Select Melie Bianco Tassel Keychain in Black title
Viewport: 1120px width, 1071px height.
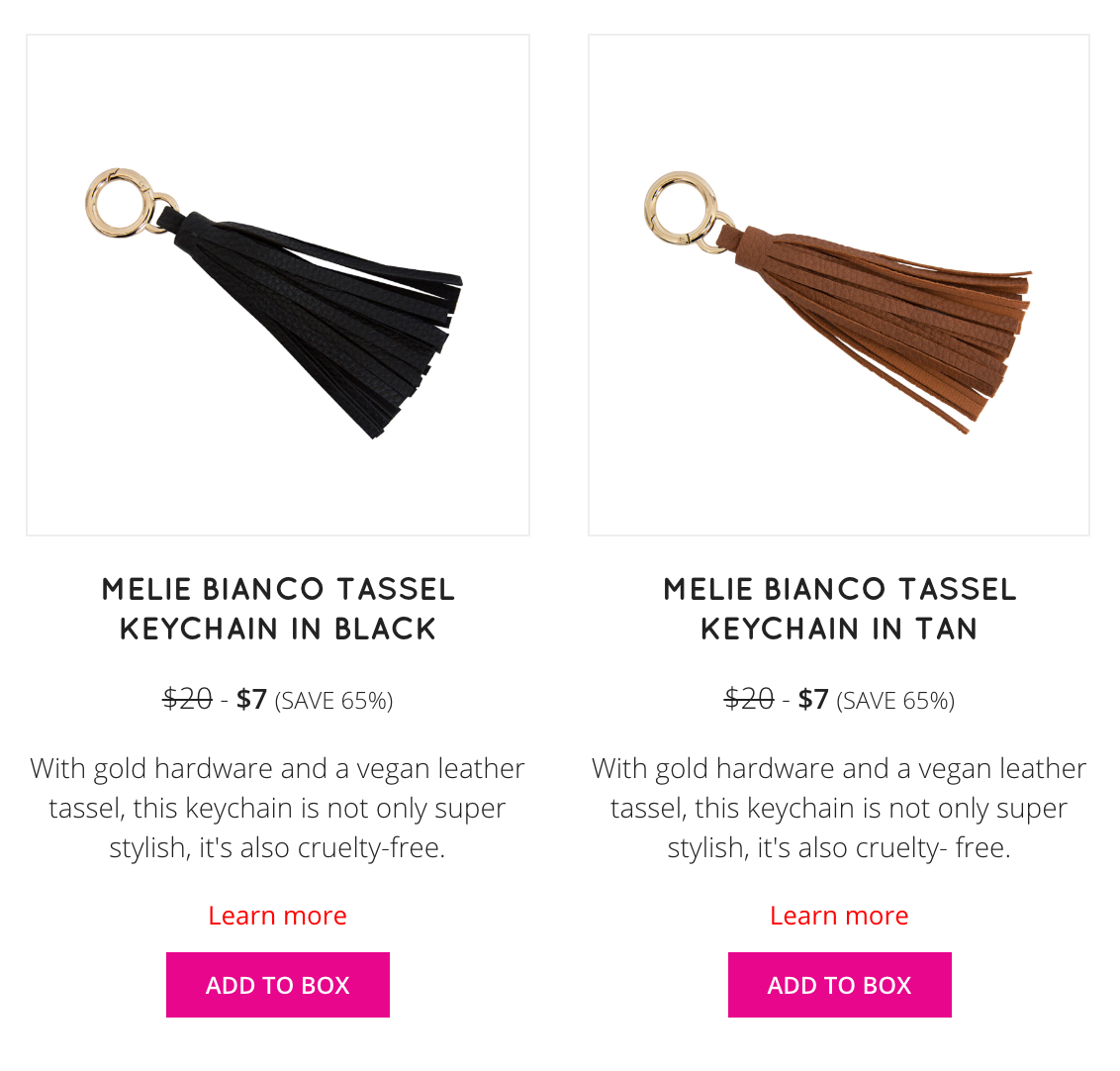pos(278,609)
